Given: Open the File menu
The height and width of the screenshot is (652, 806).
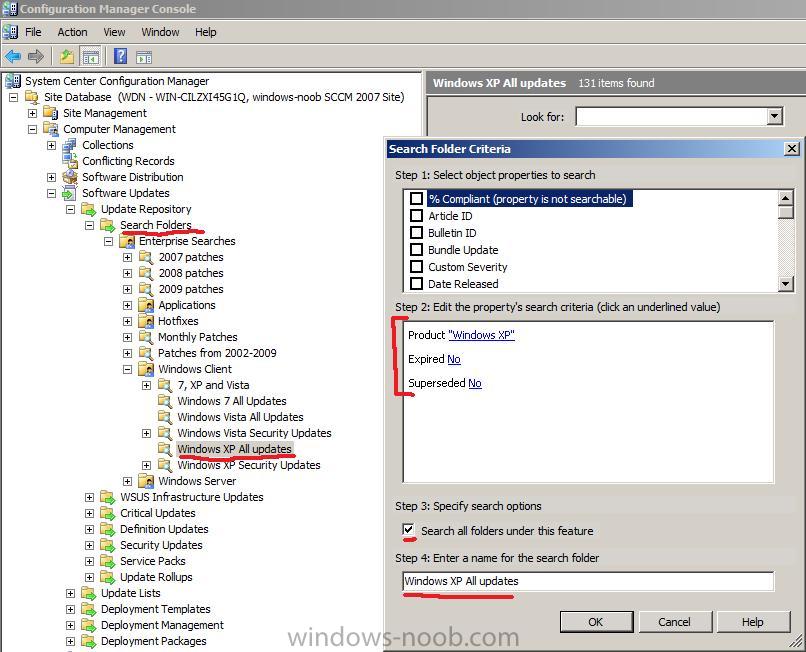Looking at the screenshot, I should click(x=33, y=32).
